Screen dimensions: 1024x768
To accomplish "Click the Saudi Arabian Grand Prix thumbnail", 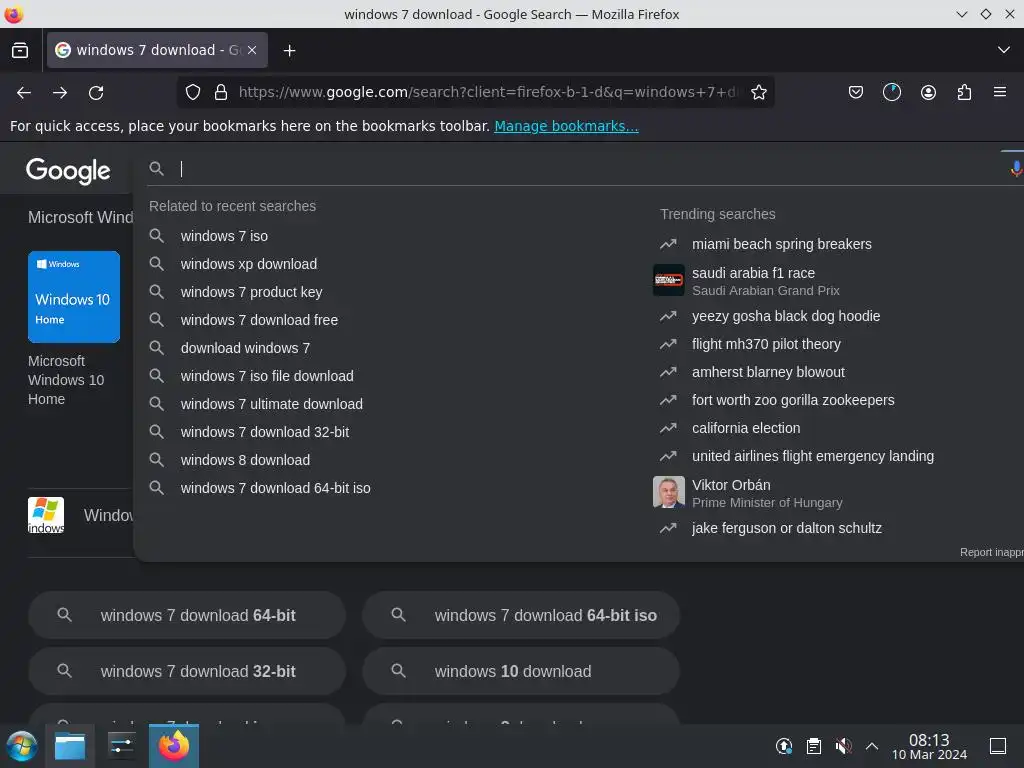I will (x=669, y=280).
